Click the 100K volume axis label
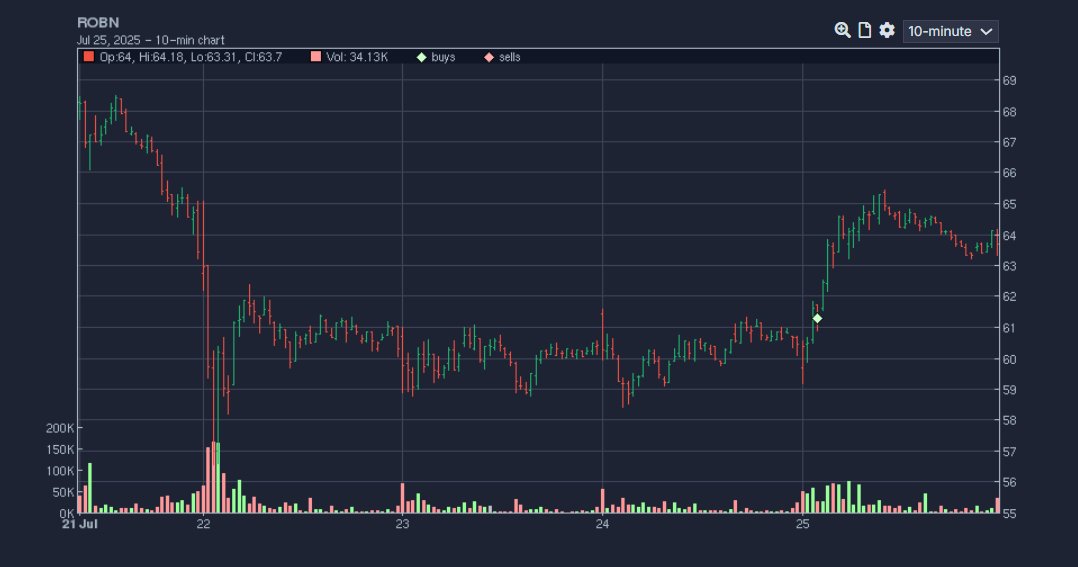1078x567 pixels. pos(60,471)
